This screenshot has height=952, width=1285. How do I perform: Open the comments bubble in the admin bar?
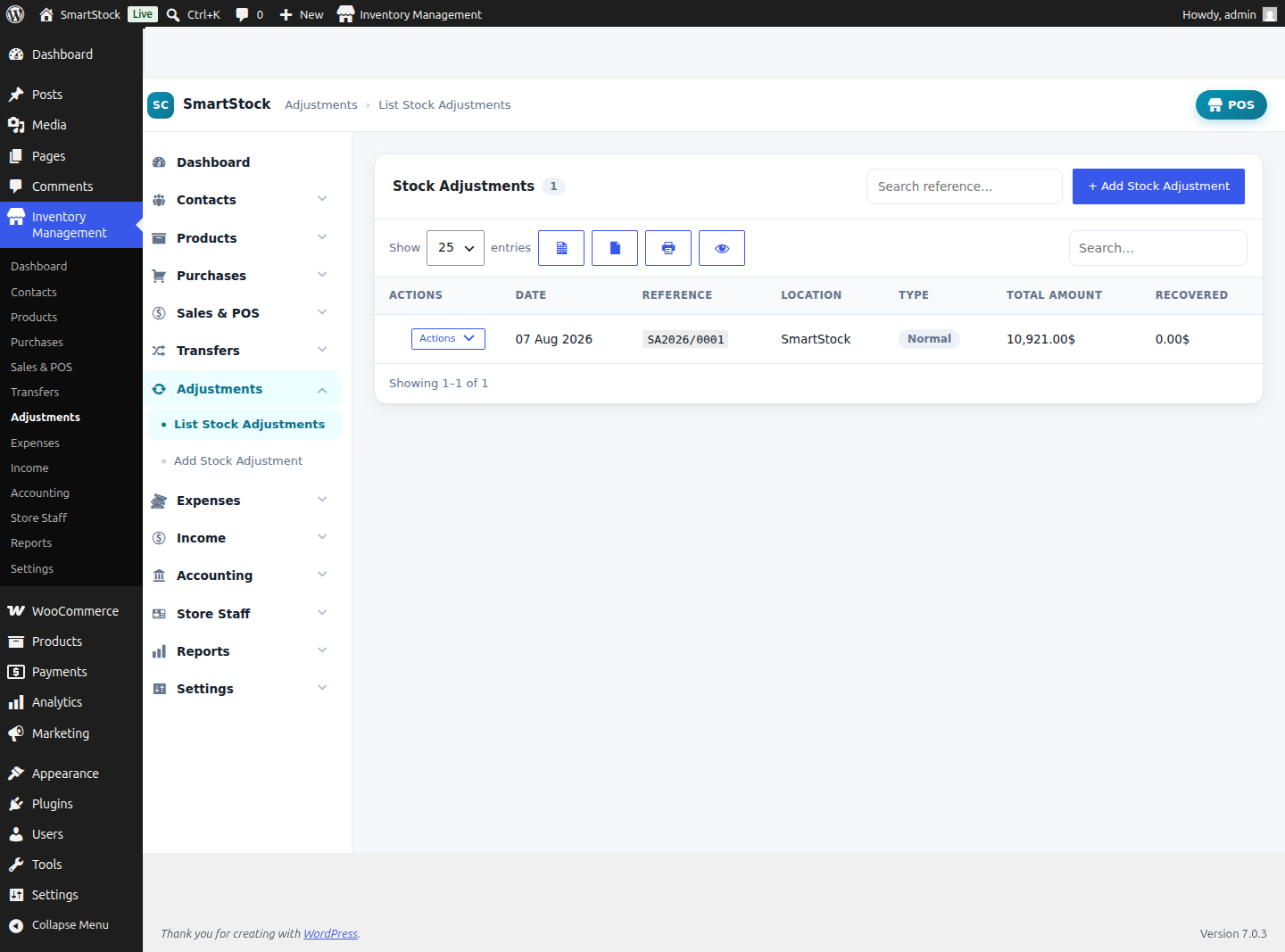(x=249, y=14)
